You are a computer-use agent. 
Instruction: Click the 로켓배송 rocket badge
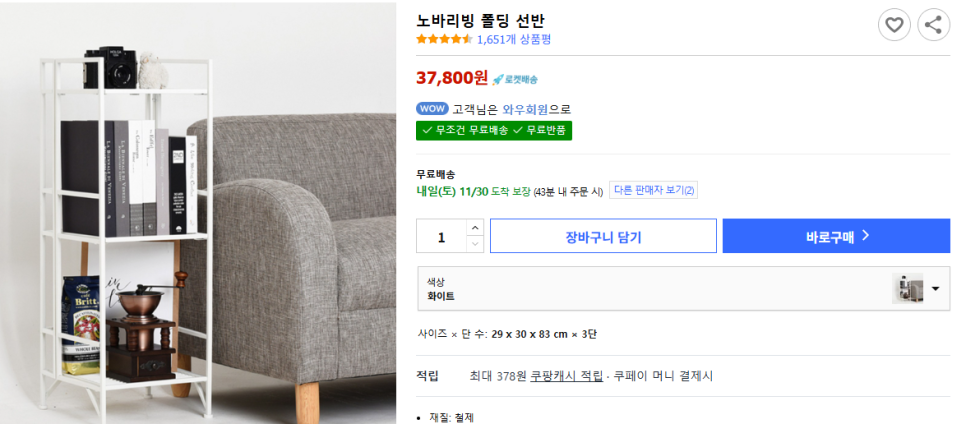click(514, 79)
